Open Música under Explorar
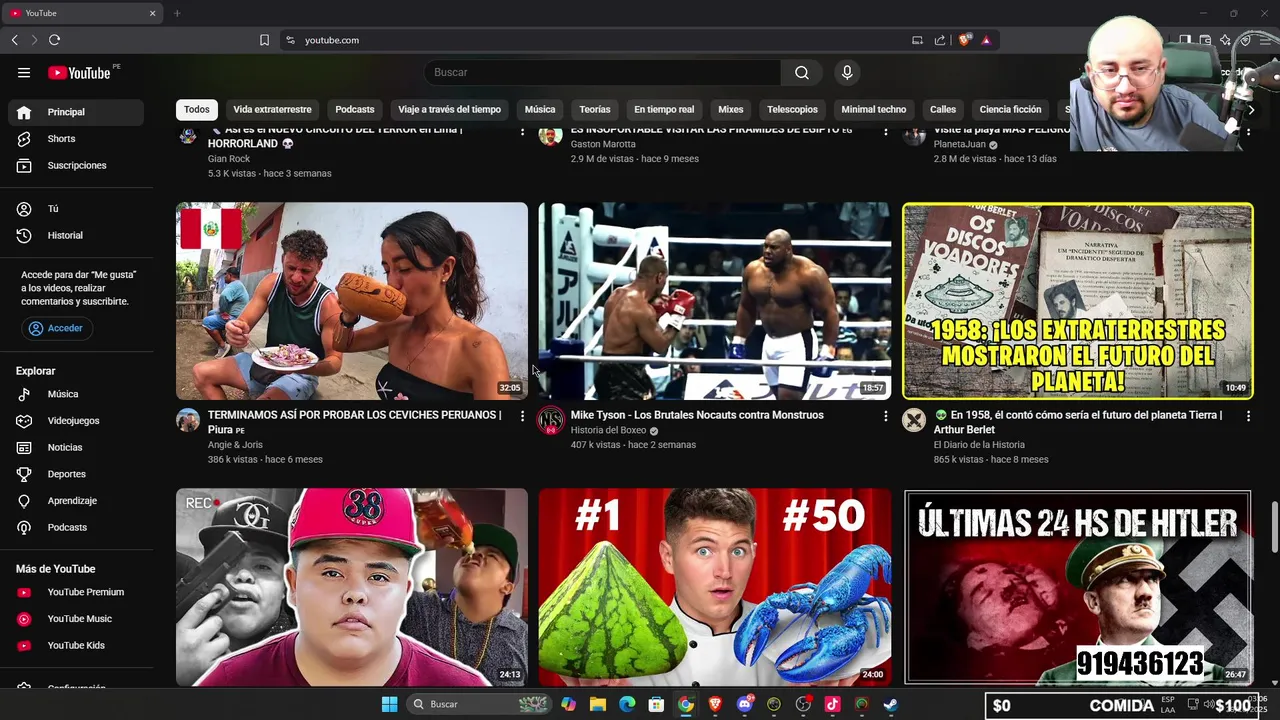This screenshot has width=1280, height=720. pyautogui.click(x=76, y=394)
